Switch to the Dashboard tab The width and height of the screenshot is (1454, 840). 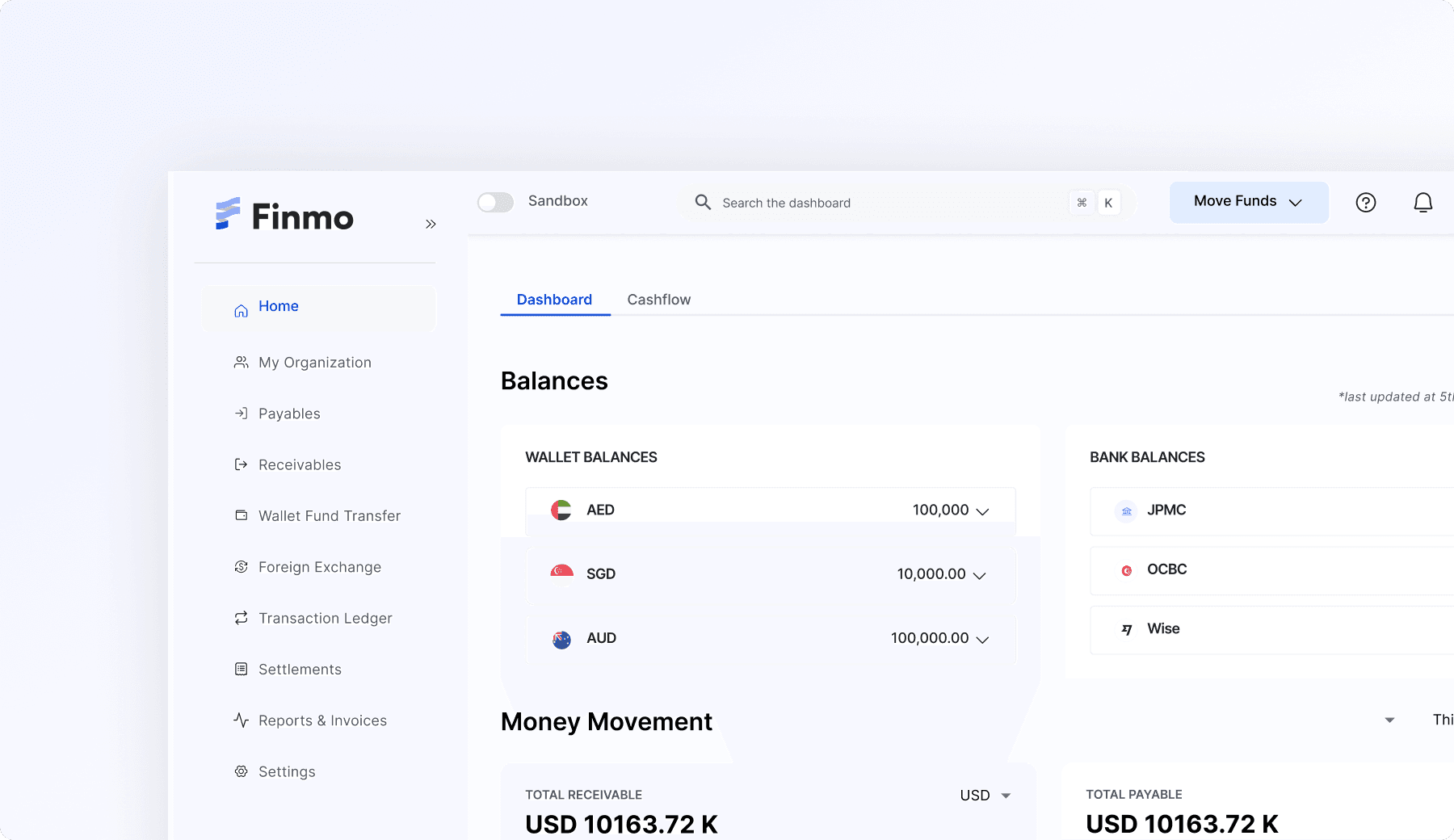(554, 300)
